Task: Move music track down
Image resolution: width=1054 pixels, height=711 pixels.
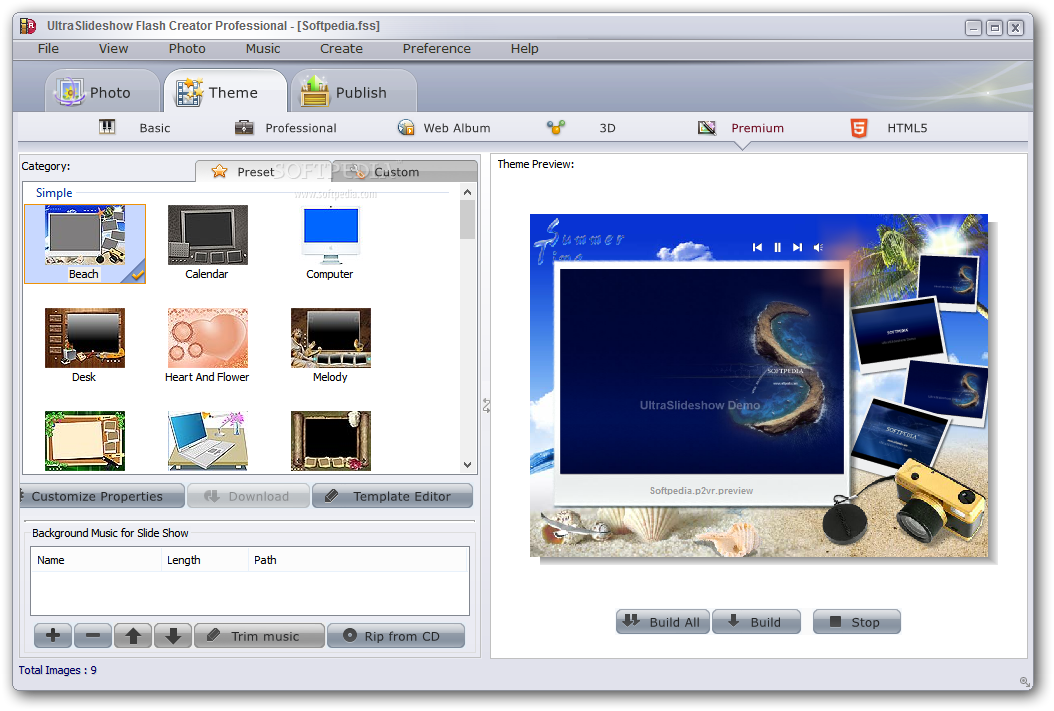Action: click(173, 636)
